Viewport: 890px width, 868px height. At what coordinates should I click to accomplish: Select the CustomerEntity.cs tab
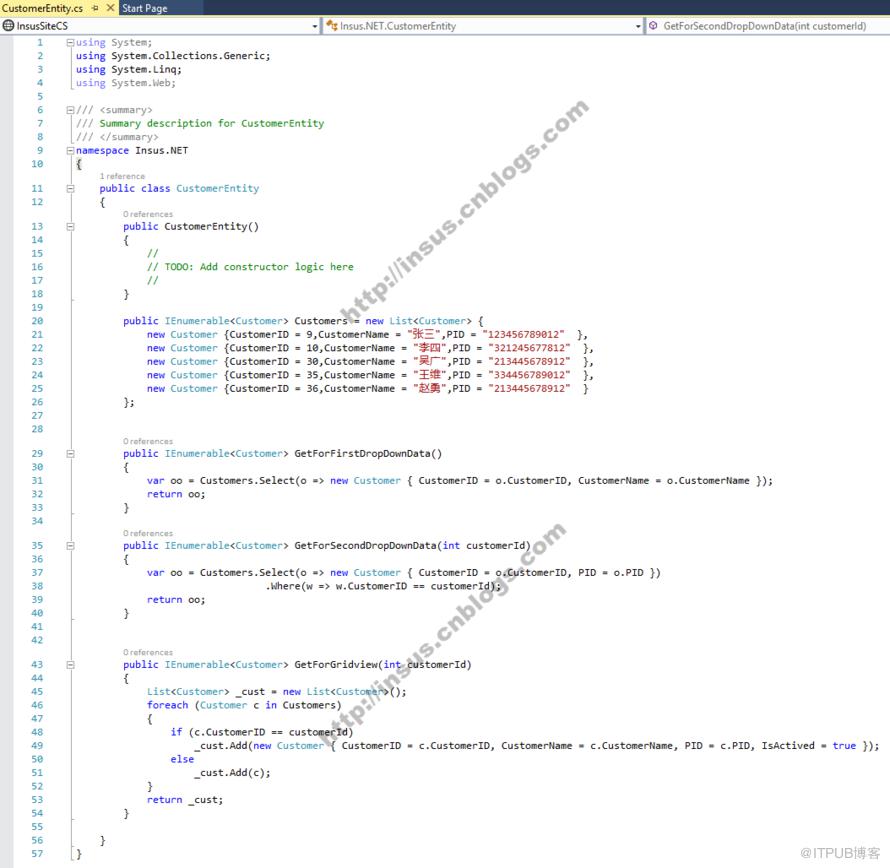coord(43,8)
